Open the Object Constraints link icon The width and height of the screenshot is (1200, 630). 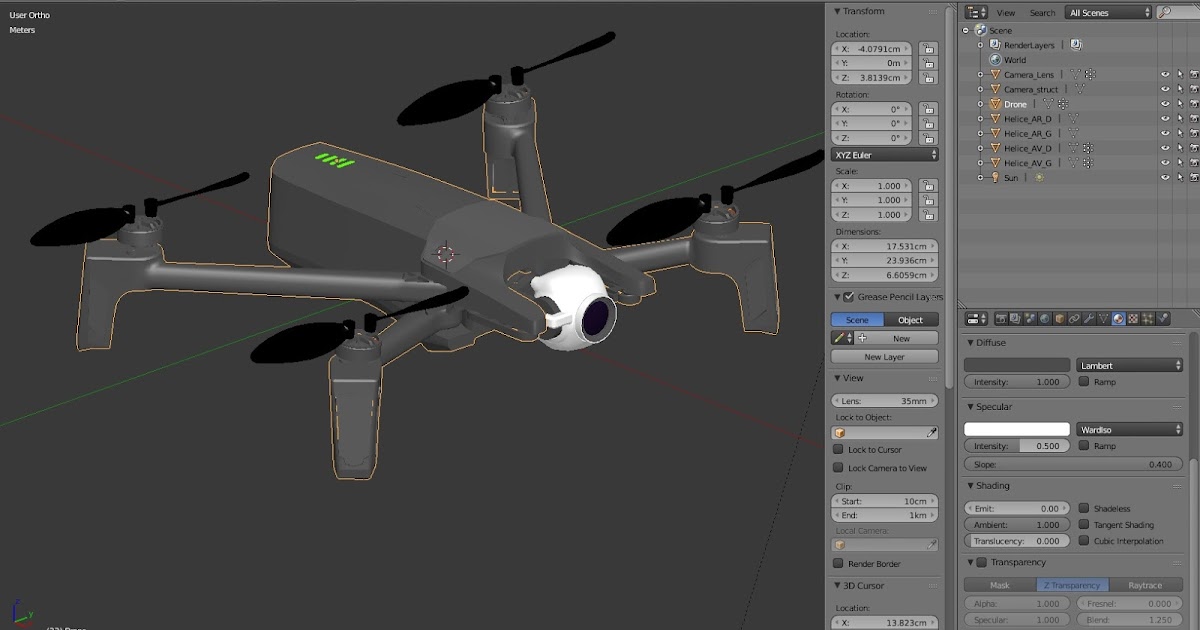point(1073,318)
